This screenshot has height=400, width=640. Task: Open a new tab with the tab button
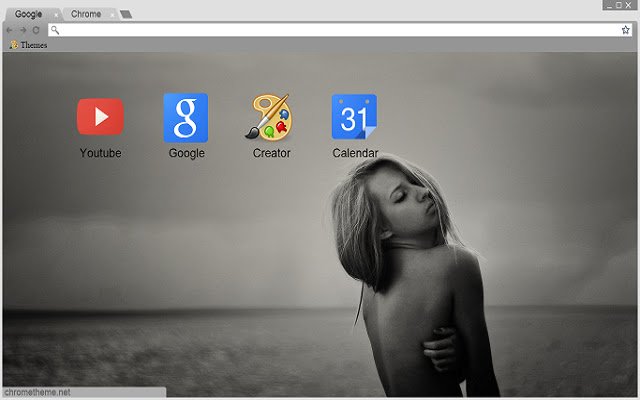click(126, 14)
